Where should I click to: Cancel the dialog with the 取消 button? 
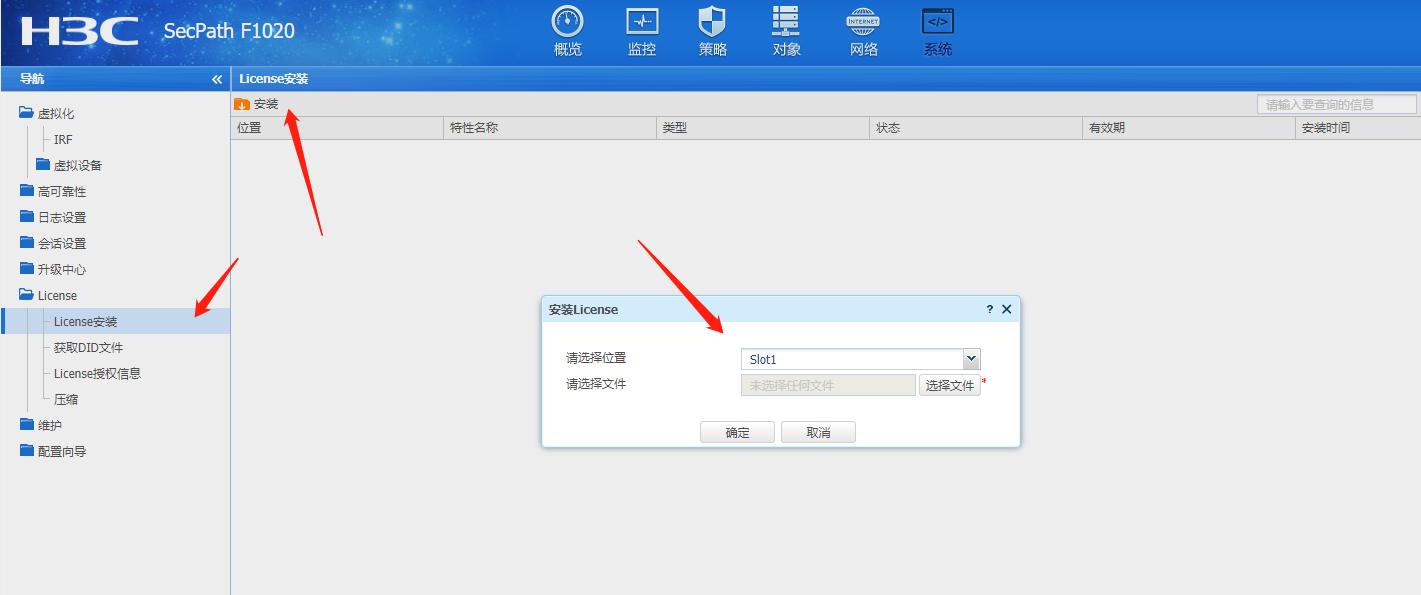[818, 431]
